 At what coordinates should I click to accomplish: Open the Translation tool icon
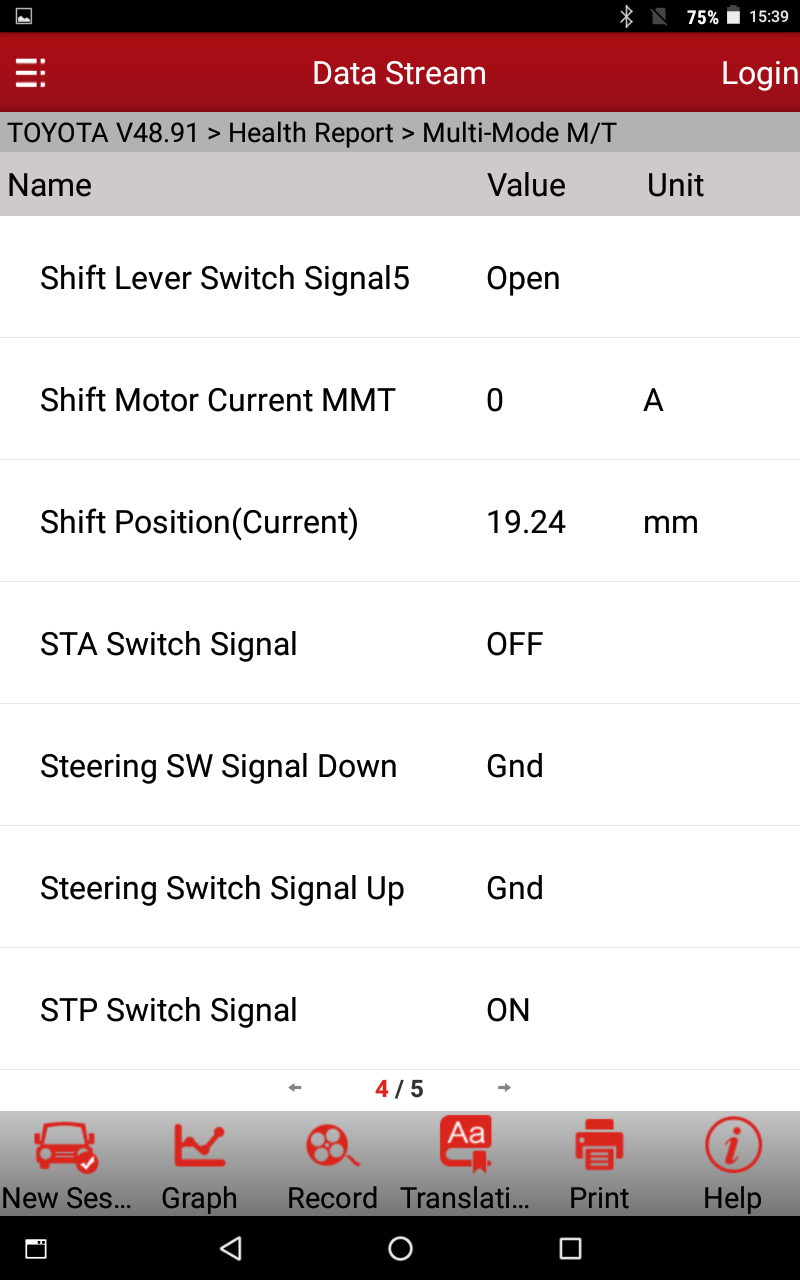[465, 1144]
